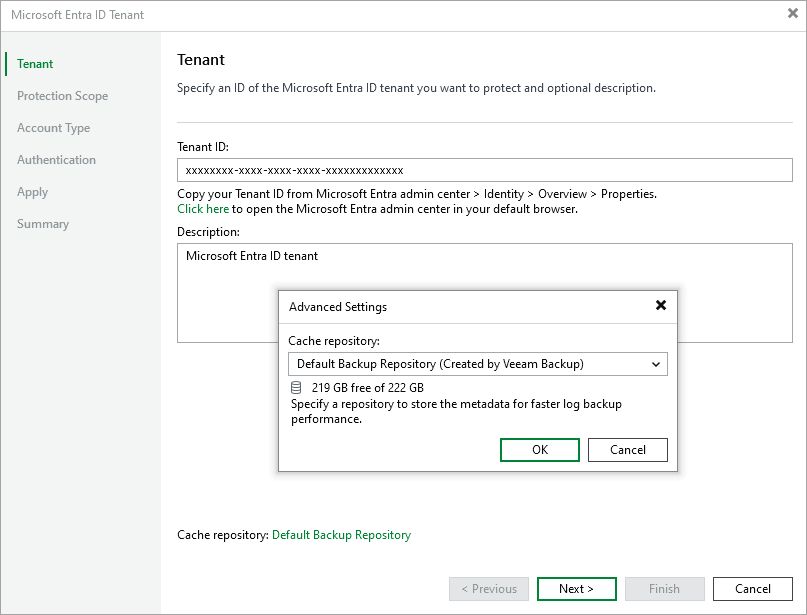The width and height of the screenshot is (807, 615).
Task: Open the Default Backup Repository link at bottom
Action: [341, 535]
